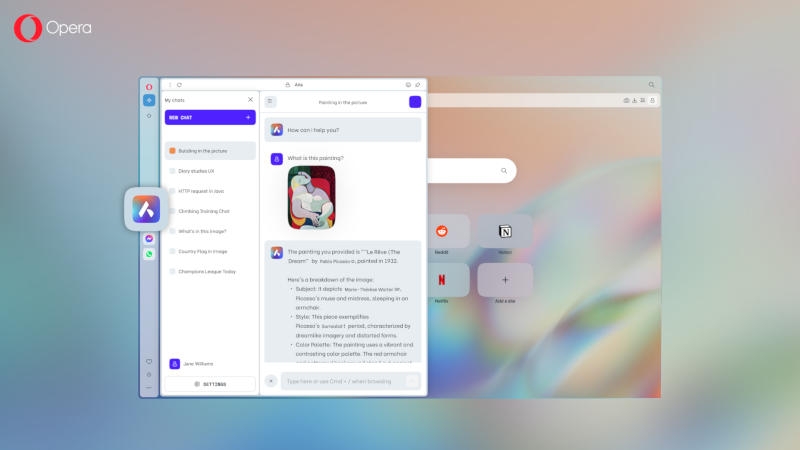Click the Picasso painting thumbnail in chat
The image size is (800, 450).
[x=311, y=197]
